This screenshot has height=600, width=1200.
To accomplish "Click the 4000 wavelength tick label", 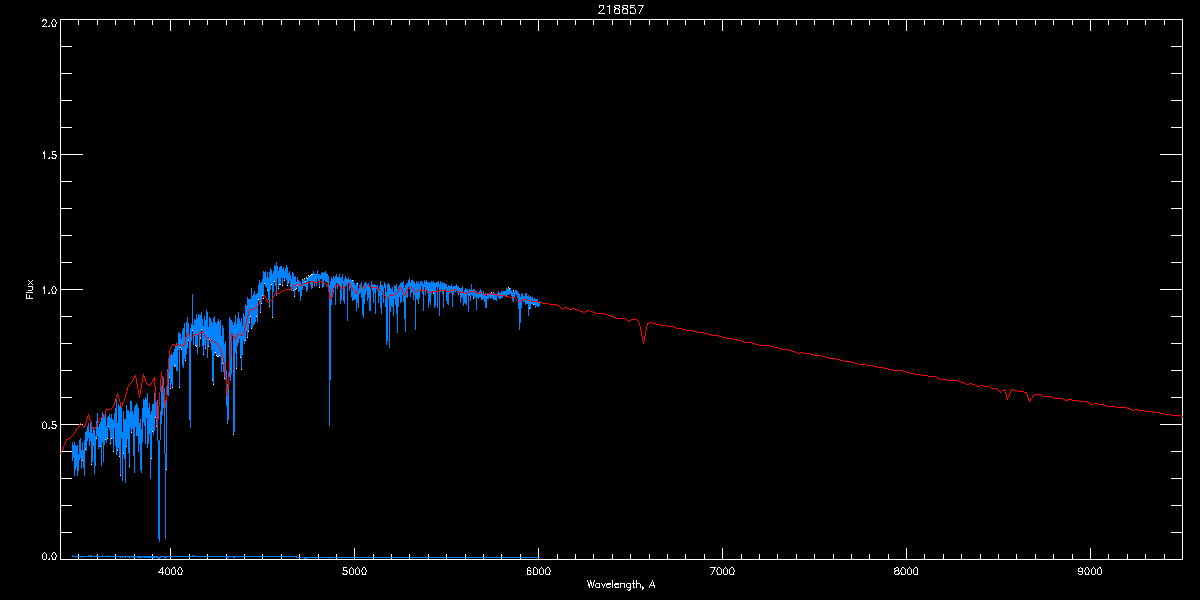I will click(170, 572).
